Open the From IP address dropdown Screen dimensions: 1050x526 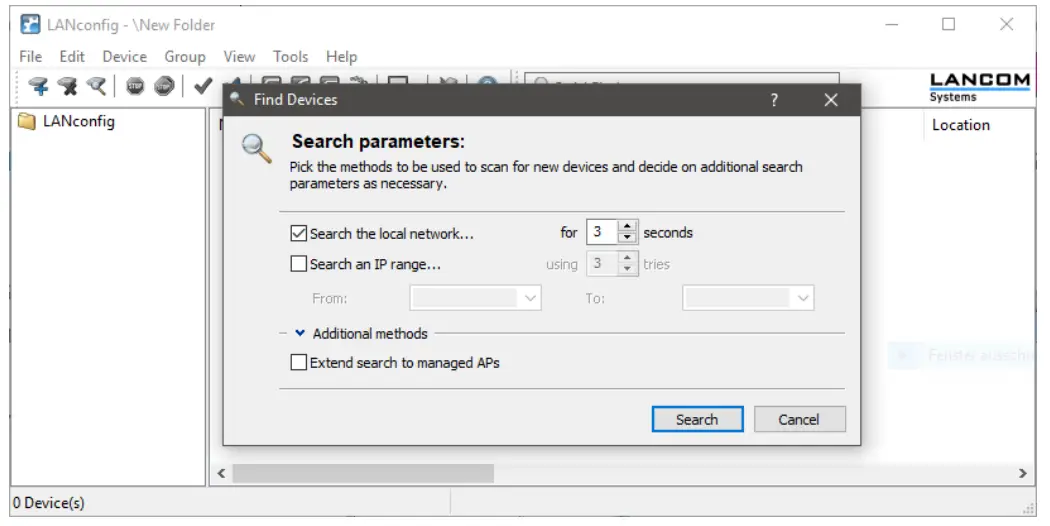(x=530, y=298)
